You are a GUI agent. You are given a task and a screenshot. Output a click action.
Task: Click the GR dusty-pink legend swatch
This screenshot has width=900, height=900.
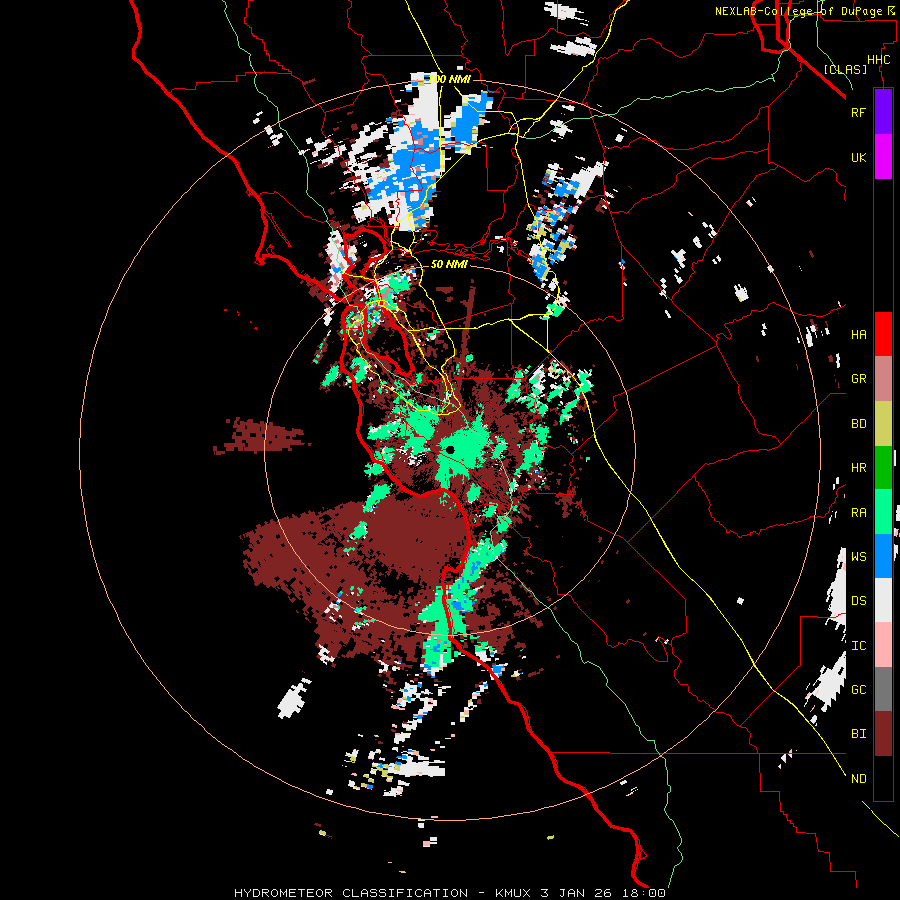883,379
